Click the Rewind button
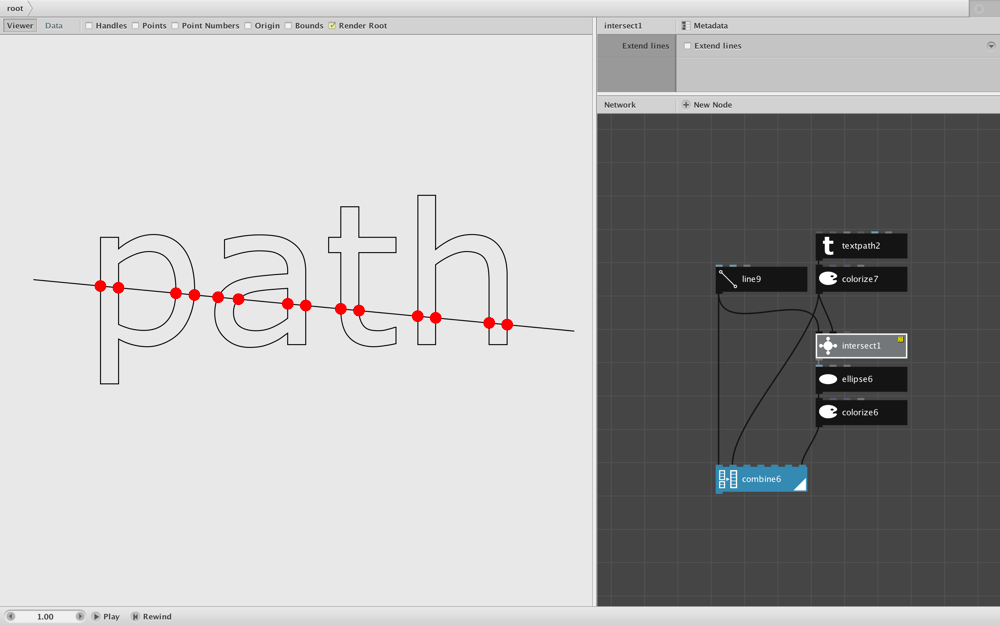The height and width of the screenshot is (625, 1000). coord(151,617)
